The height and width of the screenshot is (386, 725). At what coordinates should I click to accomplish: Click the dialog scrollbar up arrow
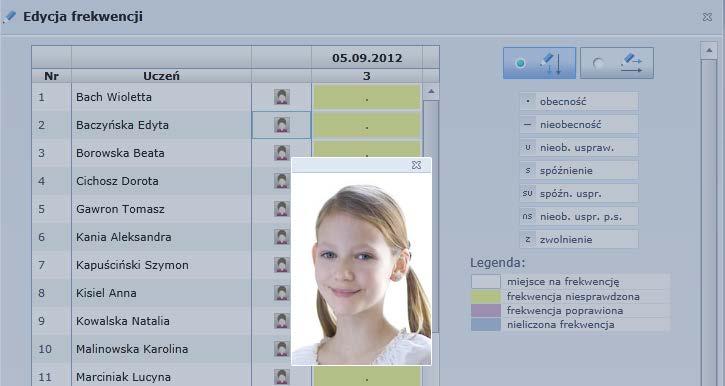tap(708, 50)
